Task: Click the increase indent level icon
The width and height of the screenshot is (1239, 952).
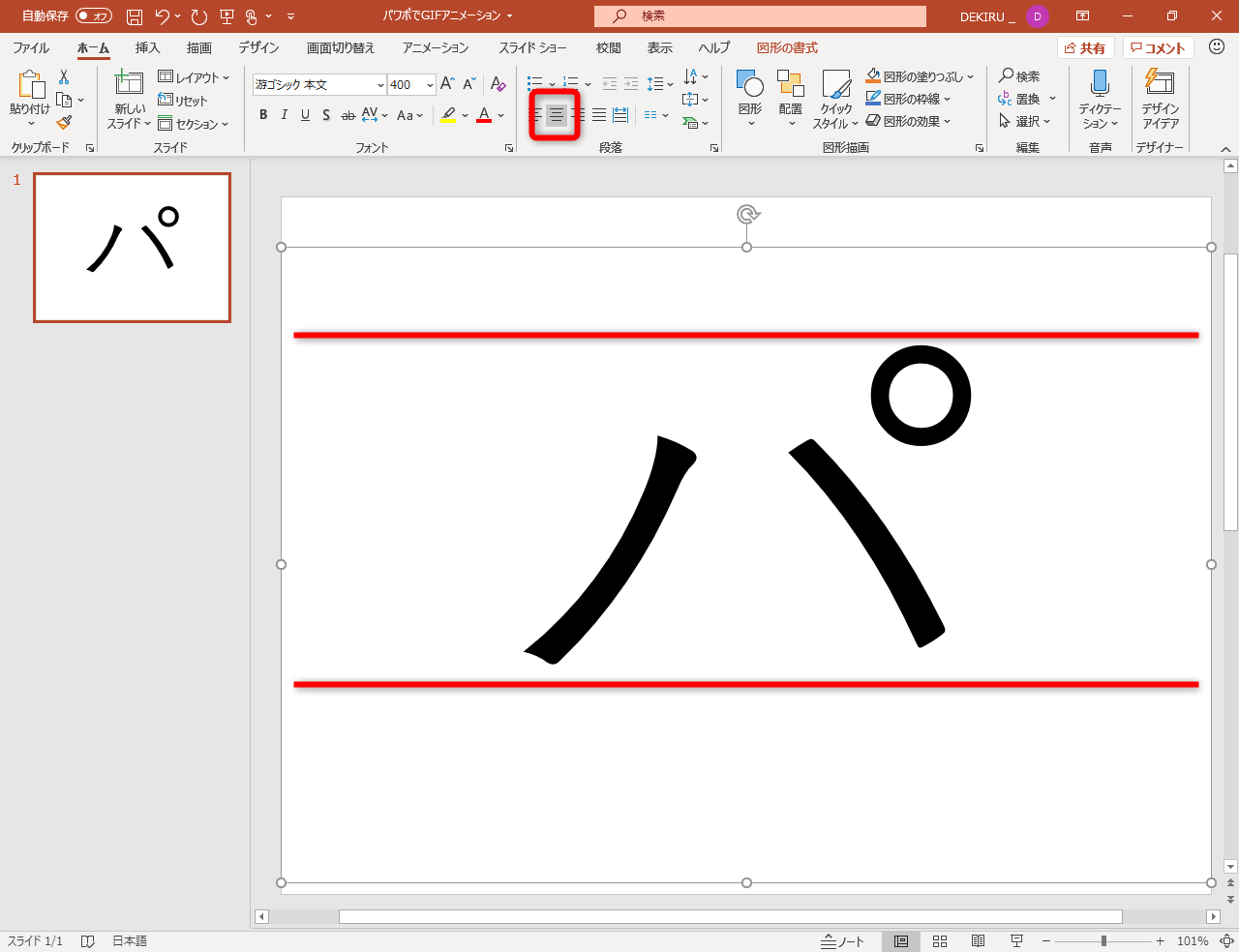Action: point(631,84)
